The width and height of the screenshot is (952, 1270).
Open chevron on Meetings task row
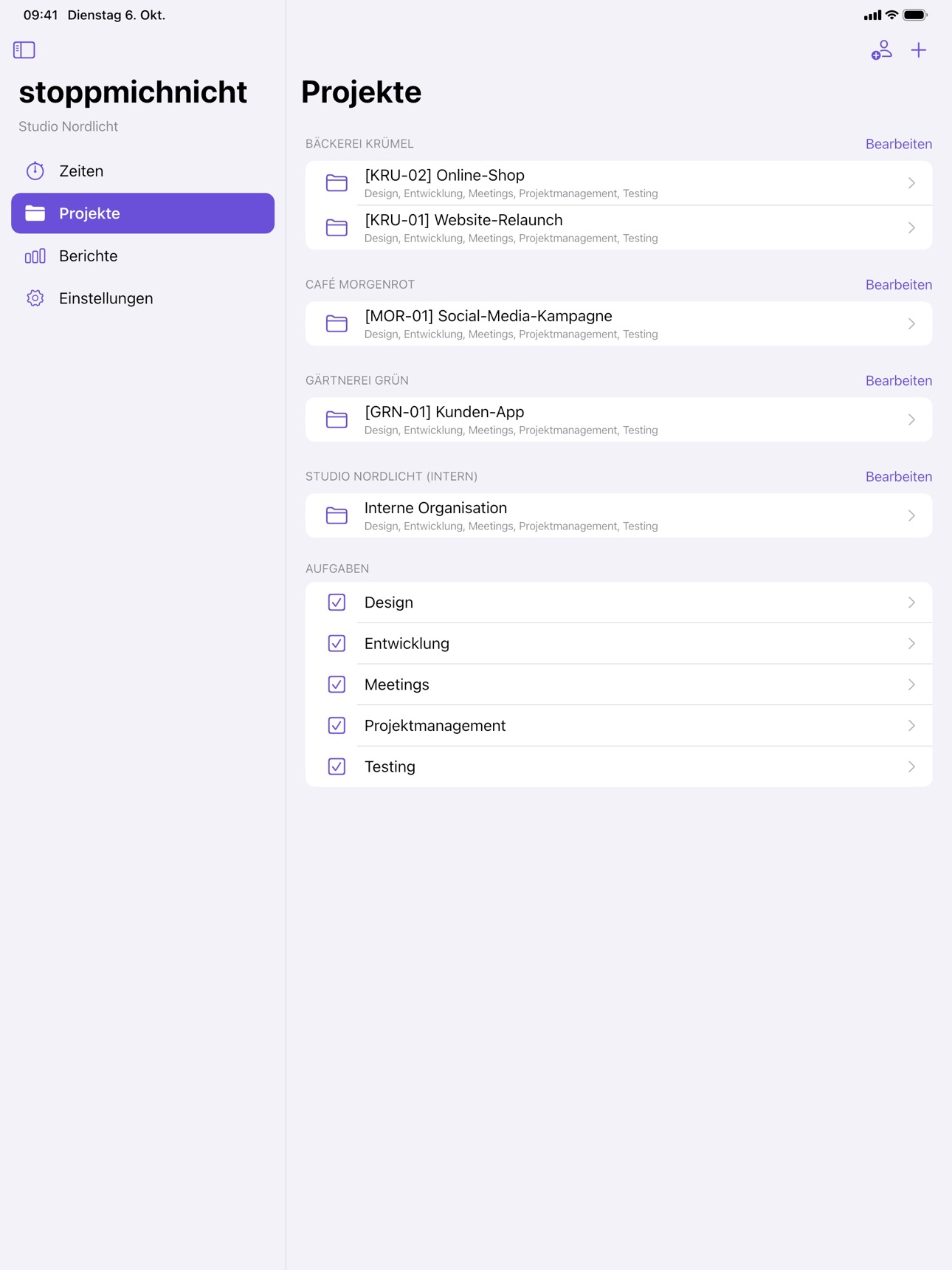click(x=911, y=684)
